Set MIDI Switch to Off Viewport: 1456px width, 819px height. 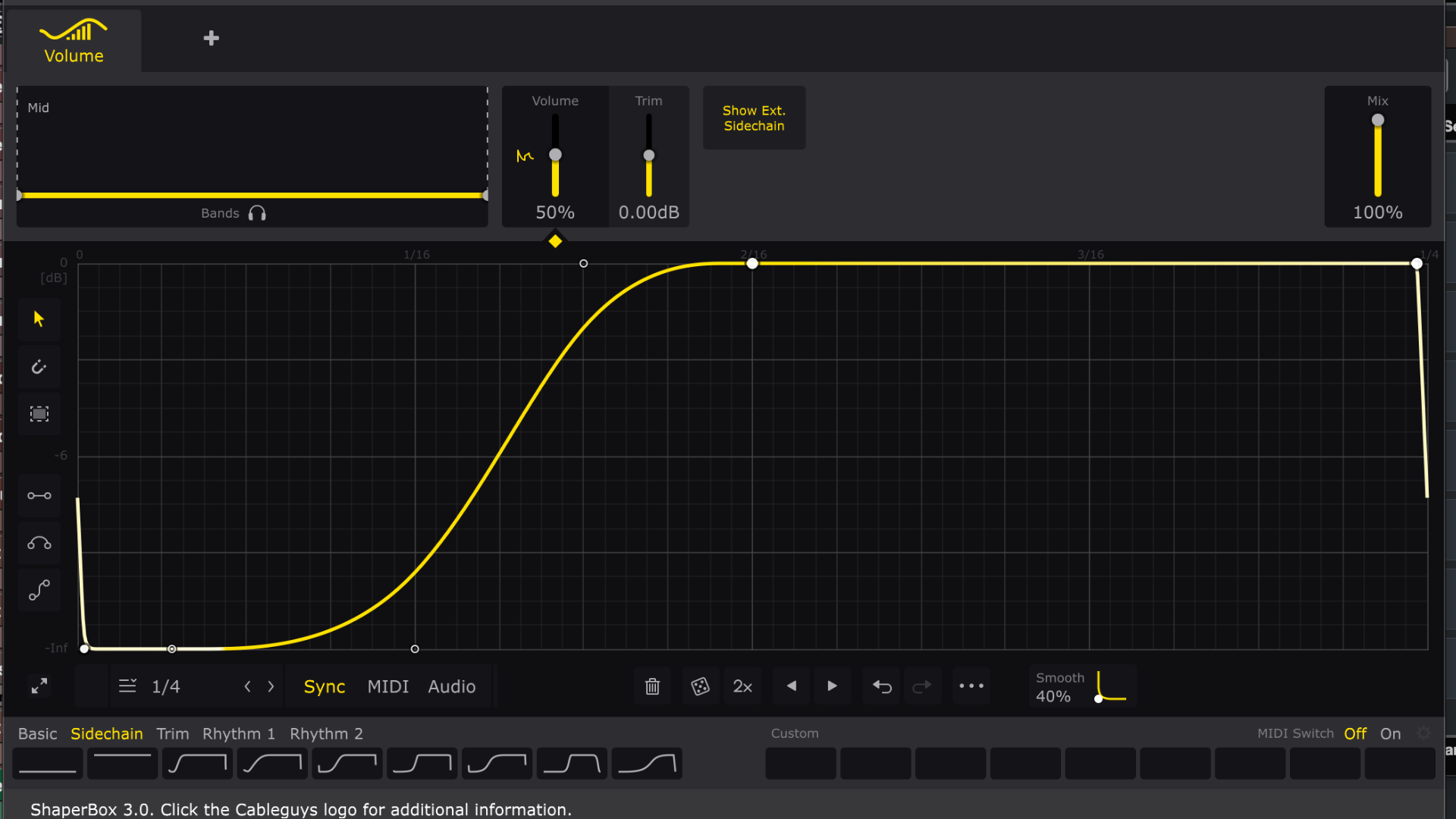(x=1354, y=734)
